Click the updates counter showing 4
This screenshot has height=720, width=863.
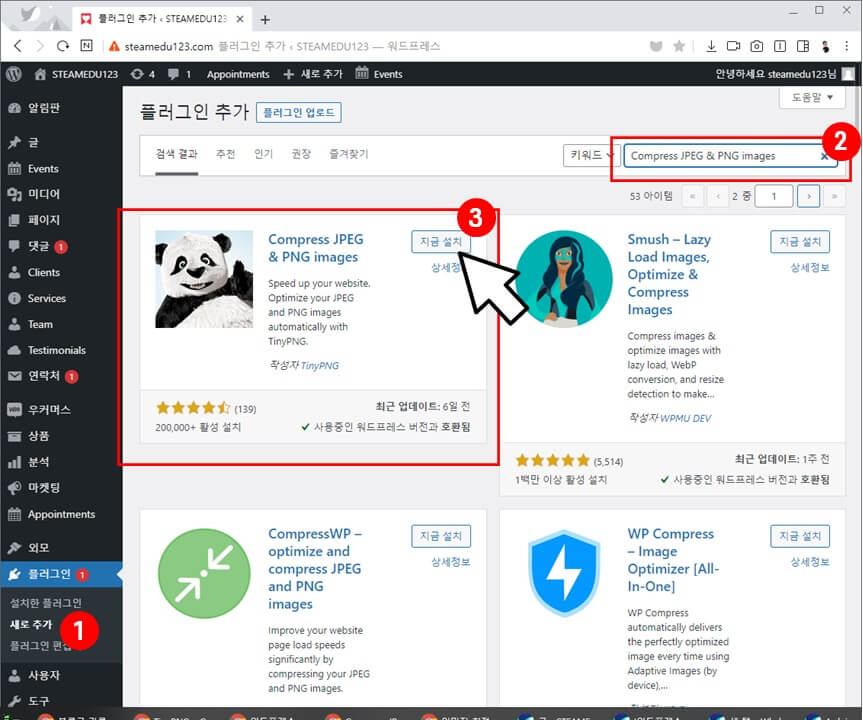click(x=143, y=74)
